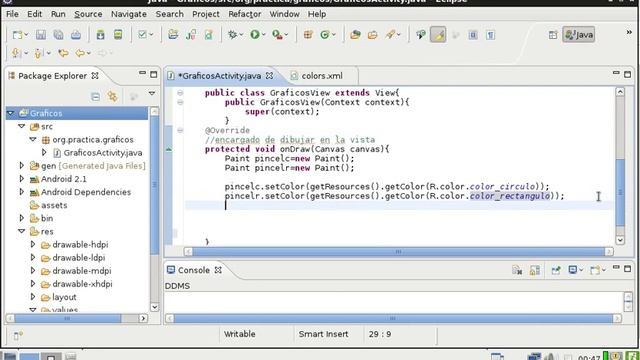
Task: Open Package Explorer view menu arrow
Action: [152, 93]
